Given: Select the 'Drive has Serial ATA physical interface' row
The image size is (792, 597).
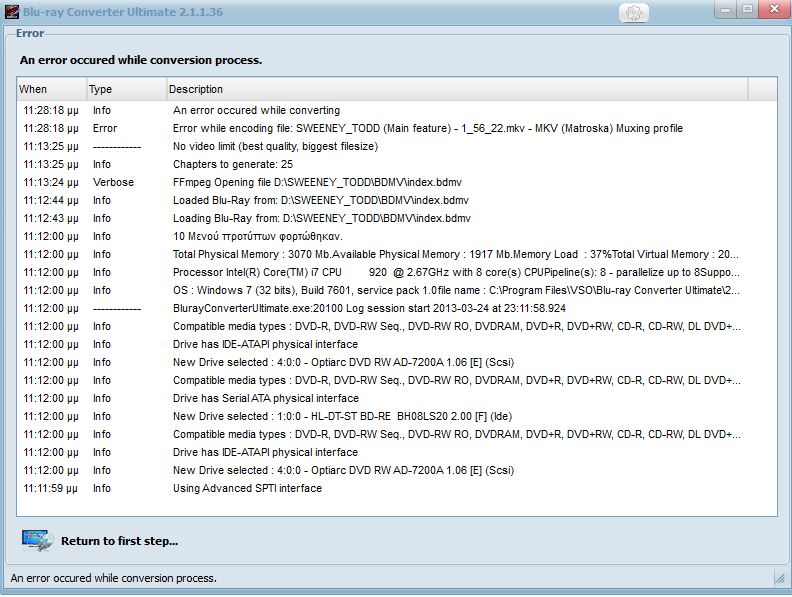Looking at the screenshot, I should click(397, 399).
